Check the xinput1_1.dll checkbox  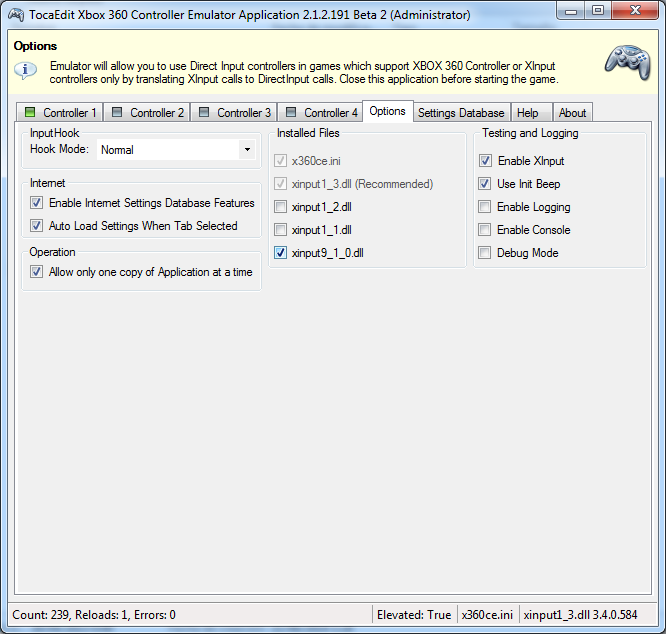pyautogui.click(x=280, y=230)
